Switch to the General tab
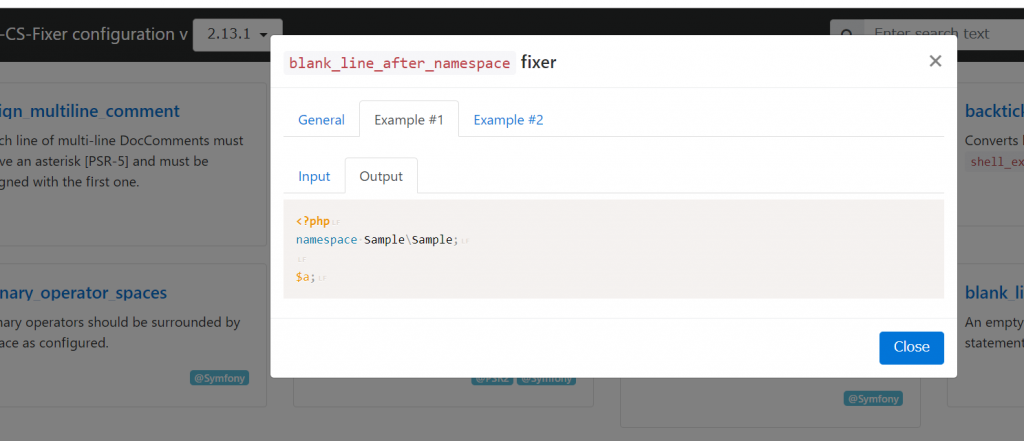The image size is (1024, 441). 321,120
